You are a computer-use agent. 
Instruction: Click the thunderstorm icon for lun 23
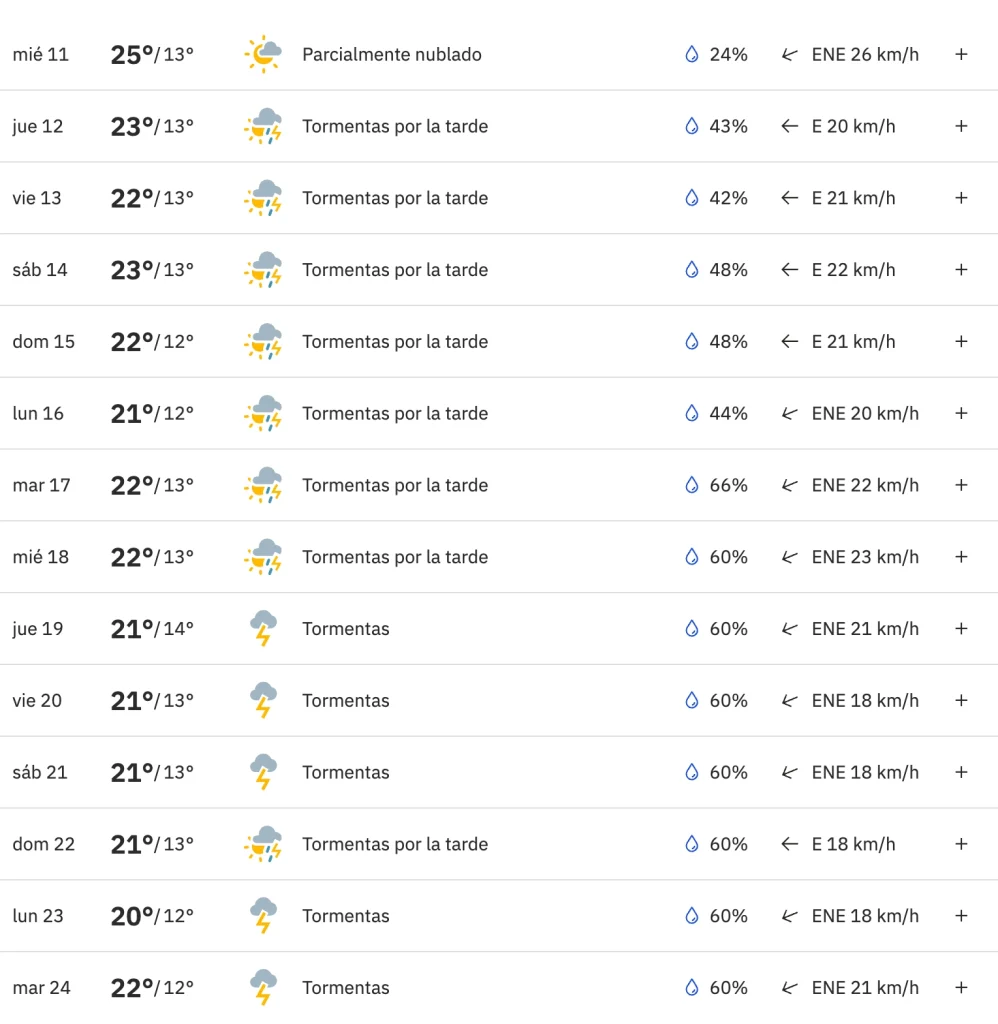pos(263,916)
